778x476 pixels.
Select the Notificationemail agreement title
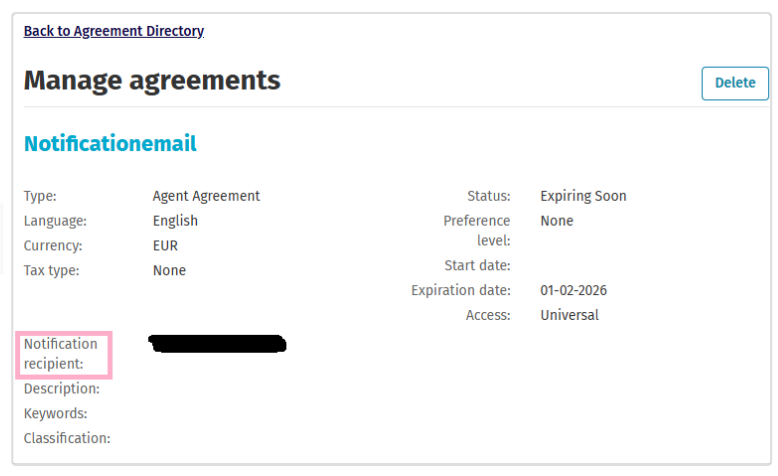click(110, 144)
